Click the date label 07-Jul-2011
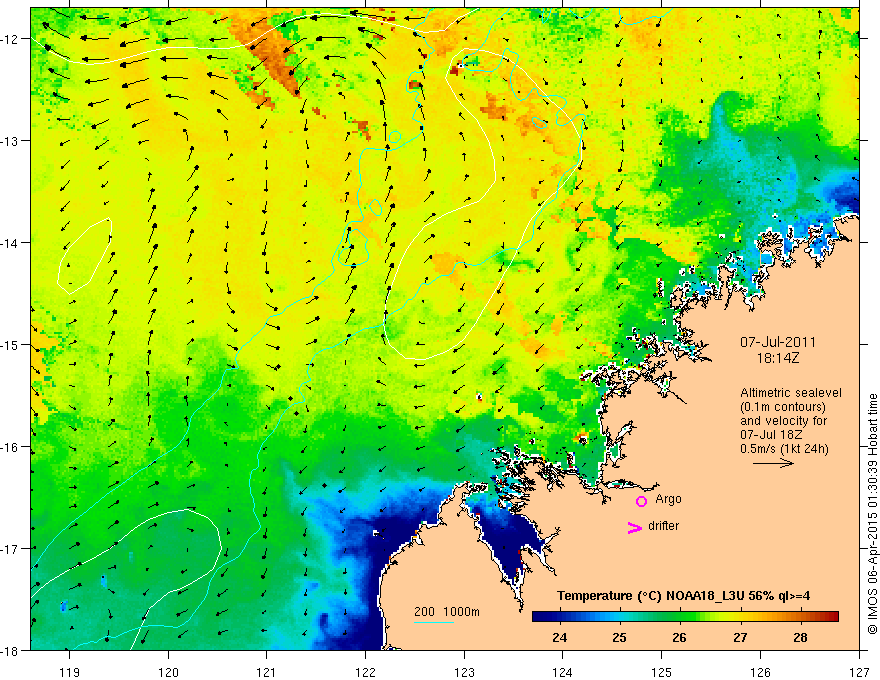Viewport: 880px width, 680px height. point(778,342)
